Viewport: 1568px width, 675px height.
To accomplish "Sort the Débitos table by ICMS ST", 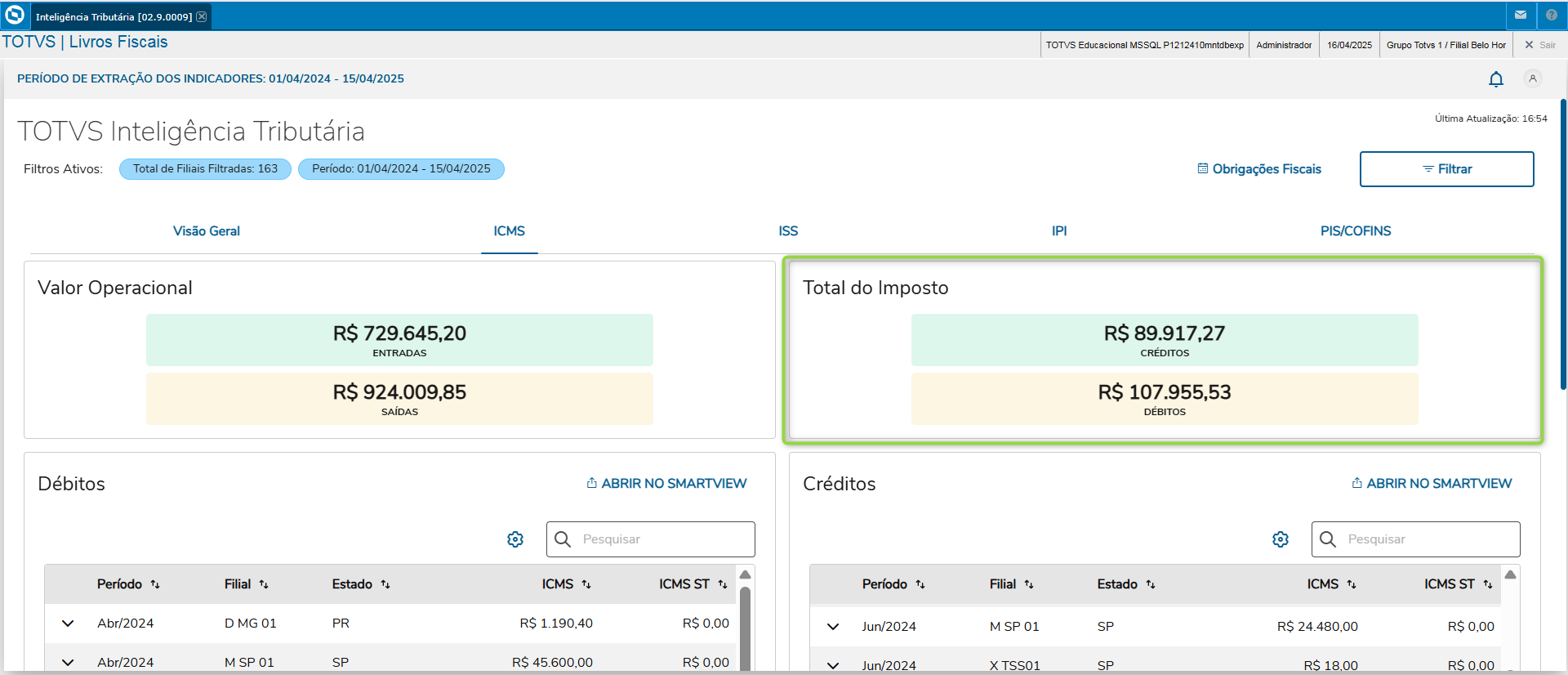I will point(723,584).
